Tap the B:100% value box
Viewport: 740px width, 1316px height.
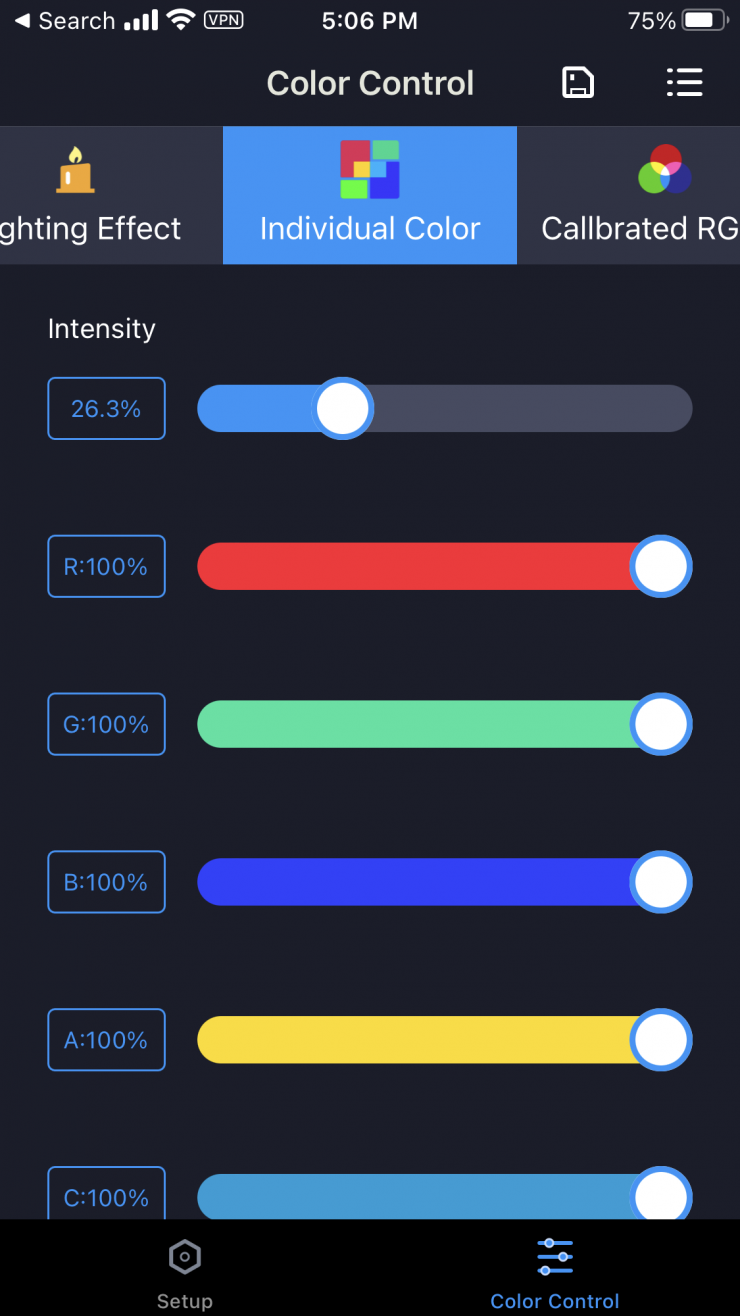tap(106, 882)
